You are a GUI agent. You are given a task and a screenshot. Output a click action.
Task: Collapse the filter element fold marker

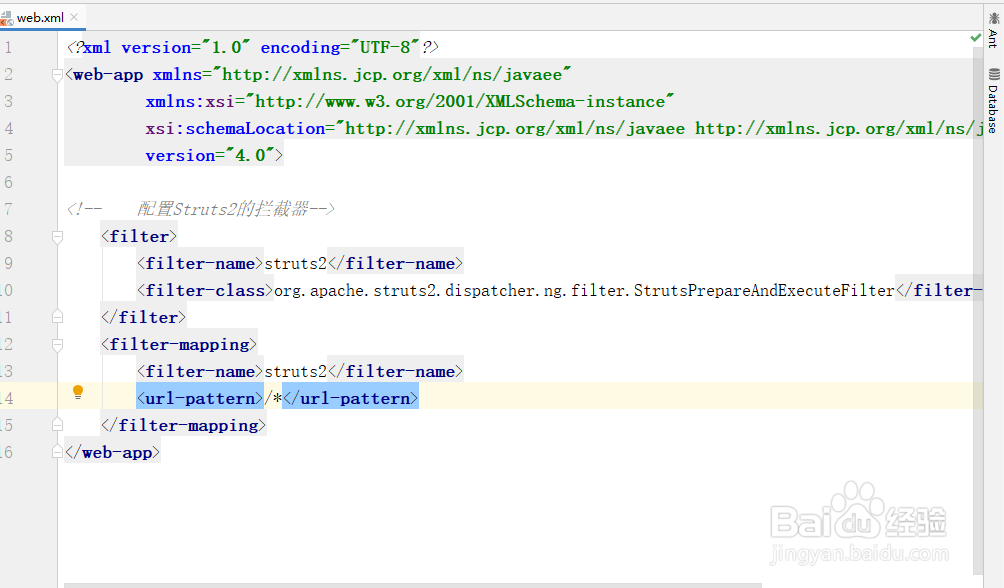click(58, 237)
